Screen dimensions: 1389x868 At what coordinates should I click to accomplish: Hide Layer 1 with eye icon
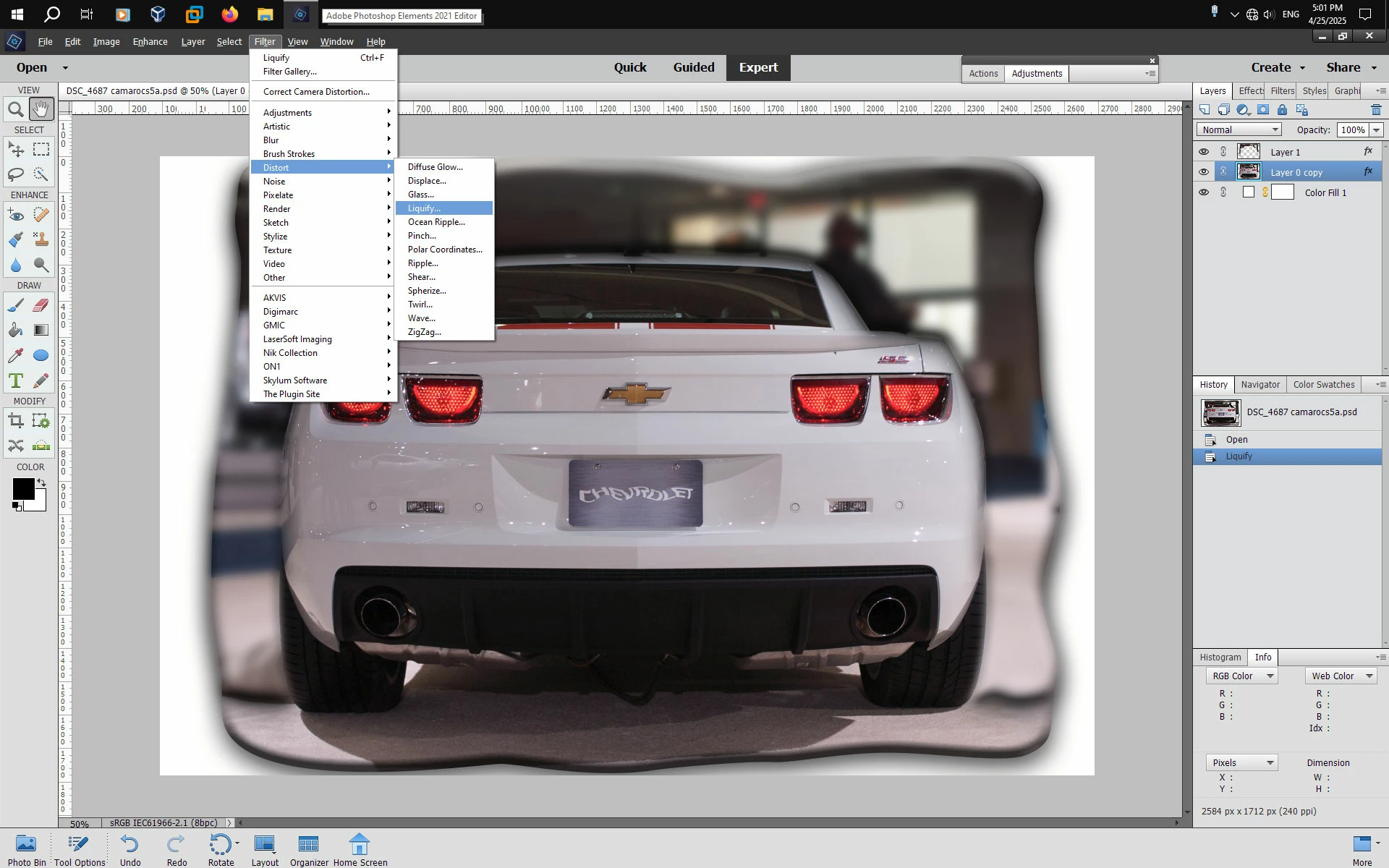1204,152
